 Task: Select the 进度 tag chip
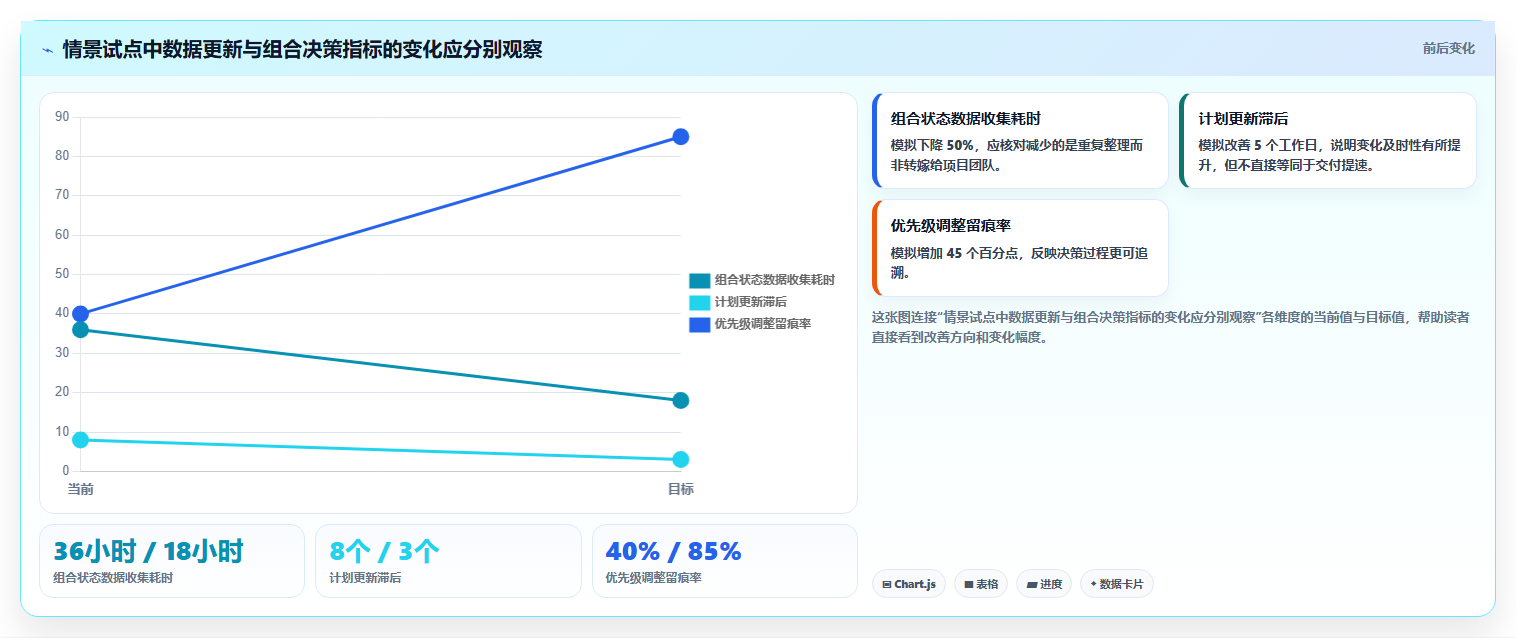[1044, 584]
